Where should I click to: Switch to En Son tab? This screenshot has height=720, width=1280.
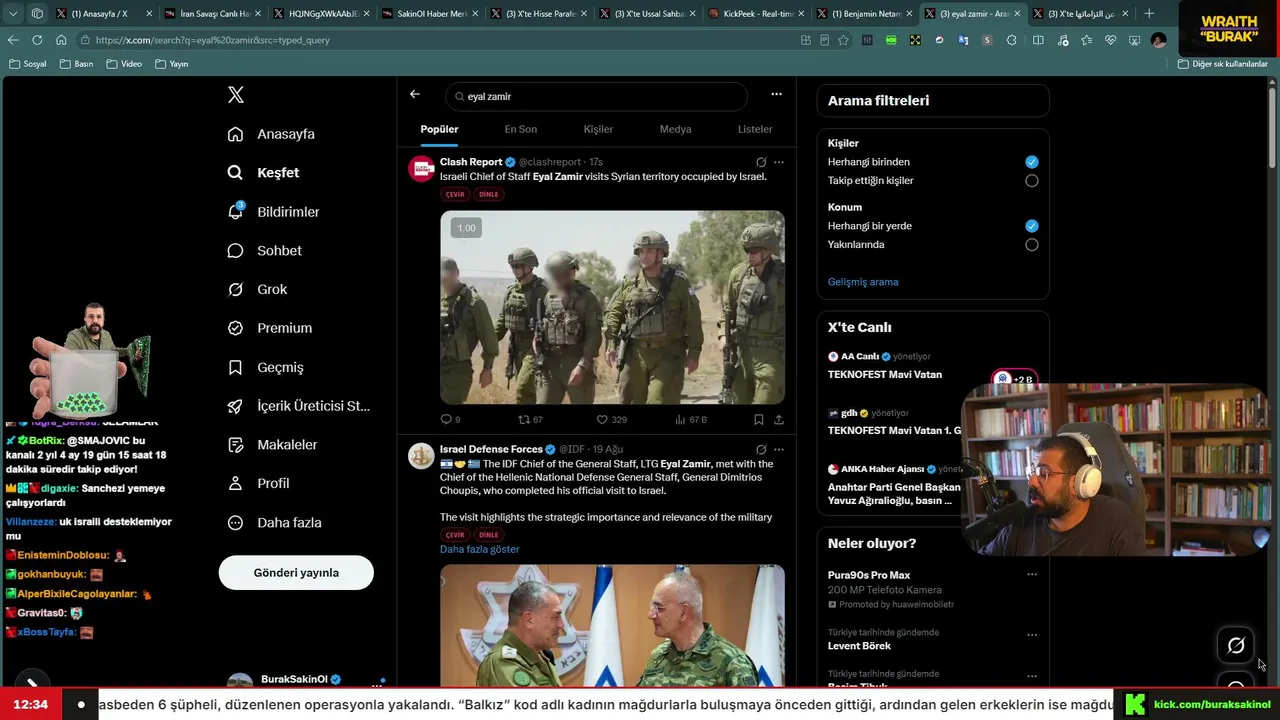click(521, 129)
